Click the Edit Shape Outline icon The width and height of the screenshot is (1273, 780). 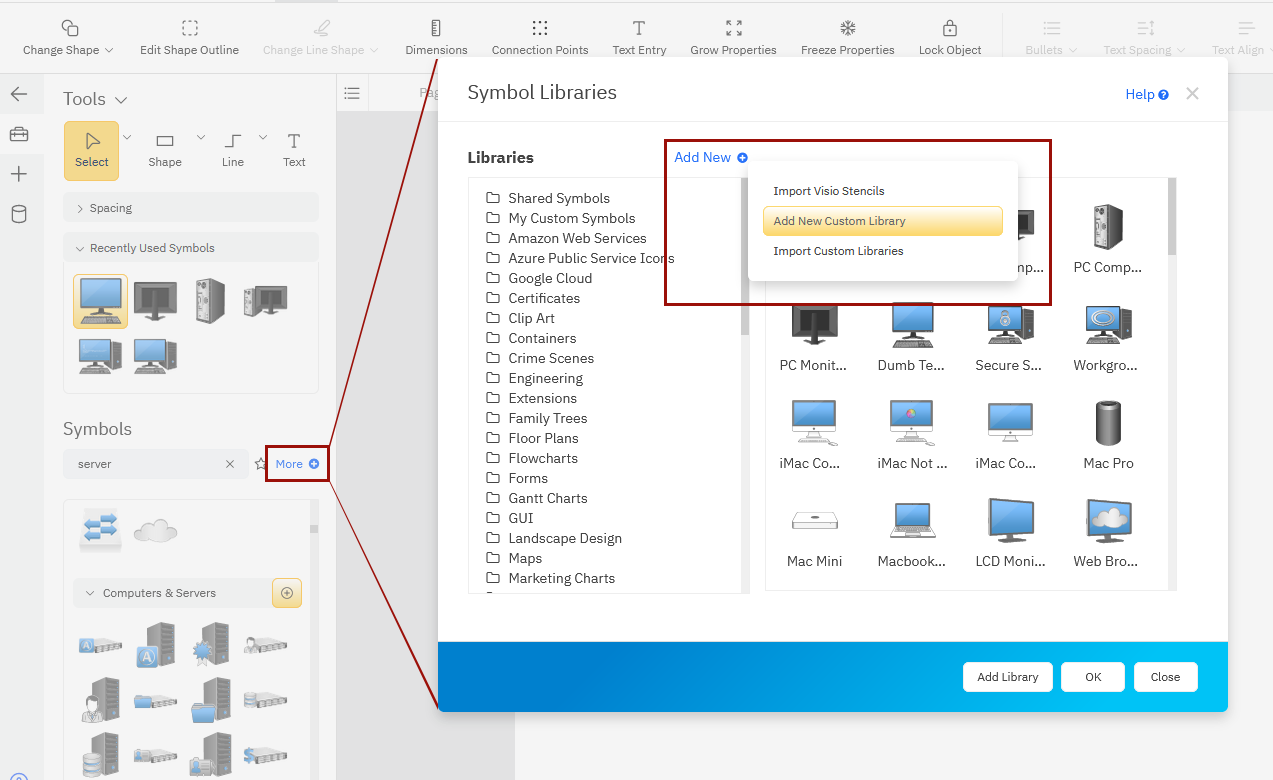click(x=189, y=29)
